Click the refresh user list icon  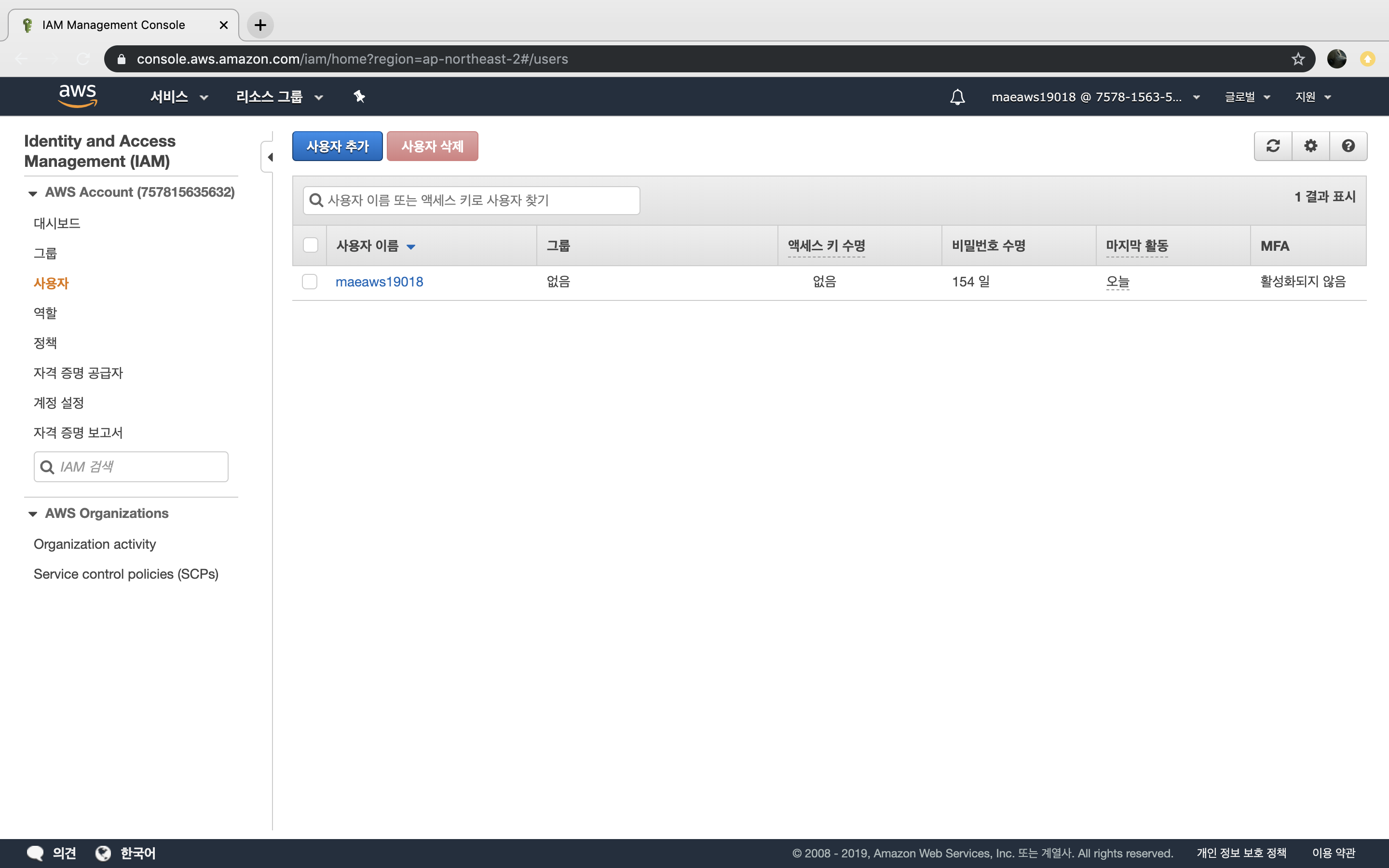click(1272, 146)
